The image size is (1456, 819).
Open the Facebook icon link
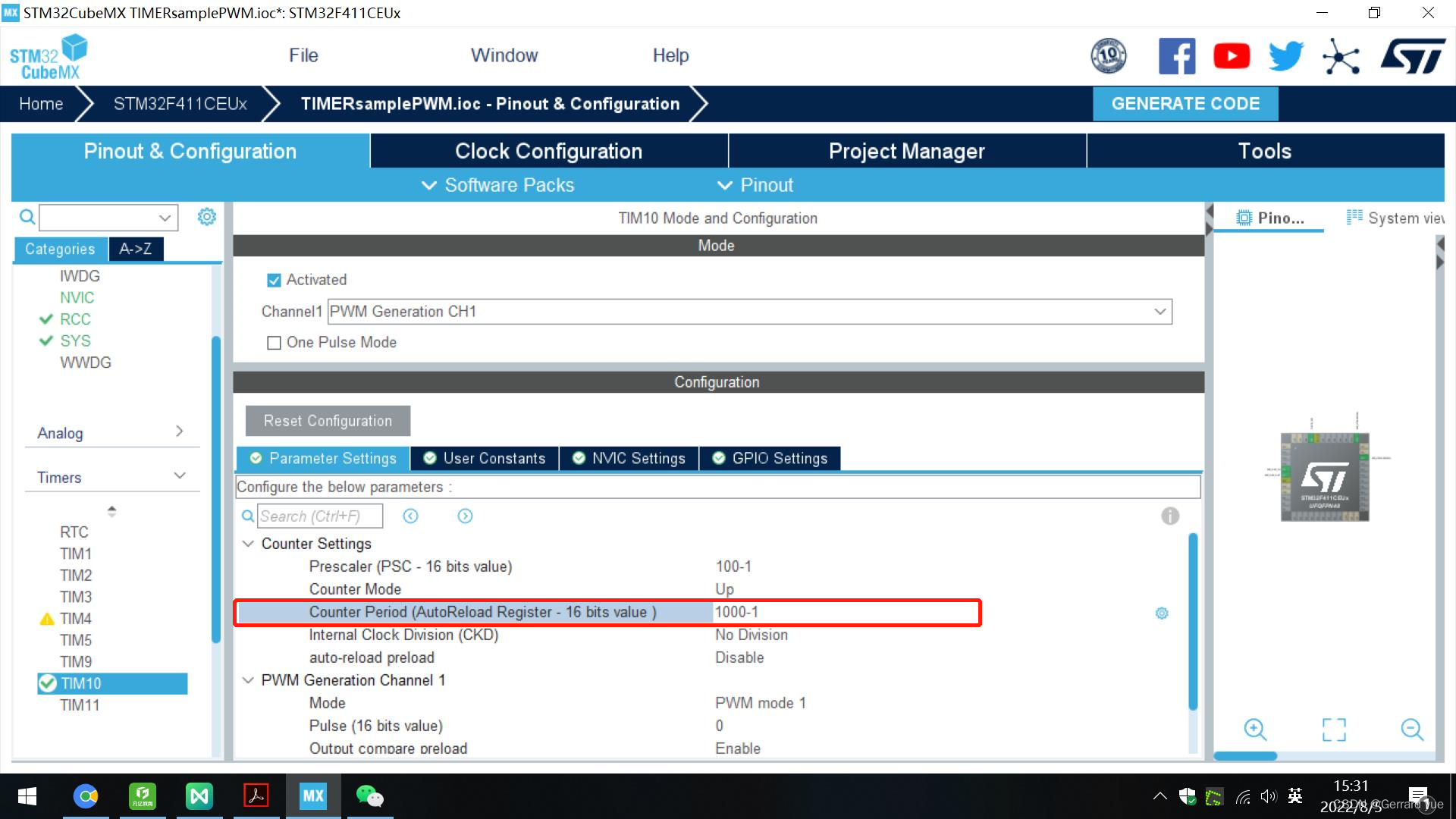(1177, 56)
